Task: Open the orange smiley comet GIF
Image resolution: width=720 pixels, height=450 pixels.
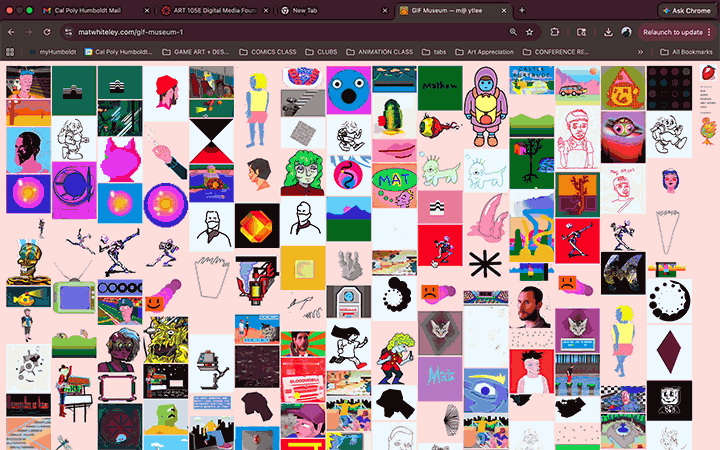Action: 163,296
